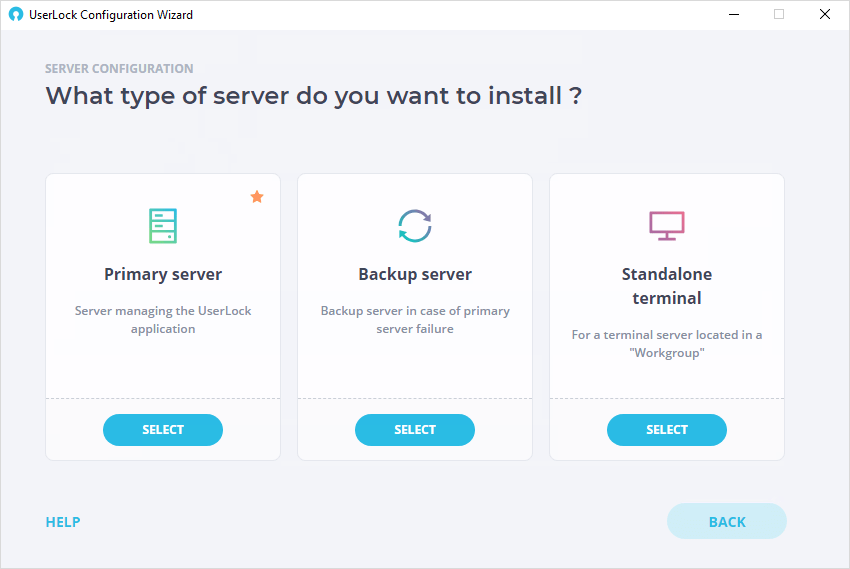
Task: Go back with the BACK button
Action: (726, 521)
